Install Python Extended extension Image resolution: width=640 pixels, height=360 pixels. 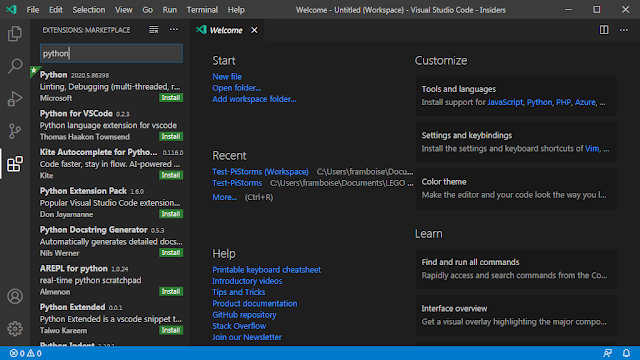pyautogui.click(x=171, y=331)
